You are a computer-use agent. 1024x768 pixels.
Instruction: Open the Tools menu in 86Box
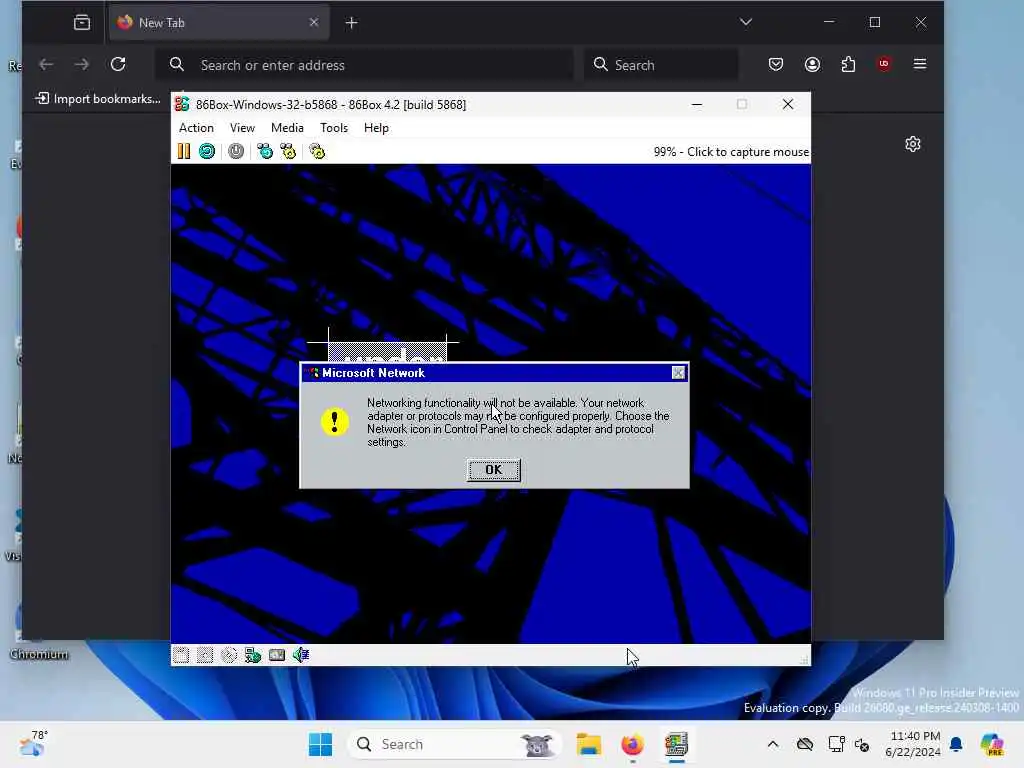334,128
